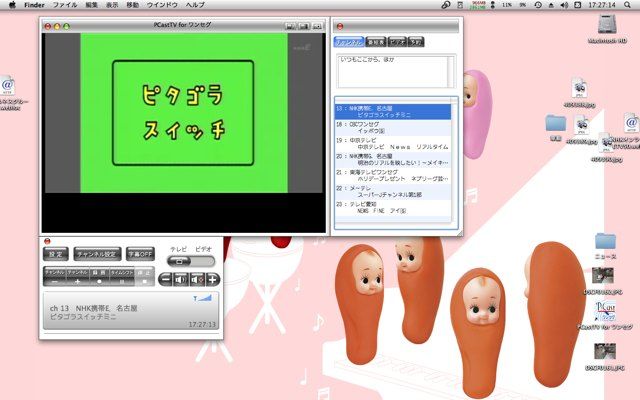Toggle the 字幕OFF subtitles button

(140, 254)
